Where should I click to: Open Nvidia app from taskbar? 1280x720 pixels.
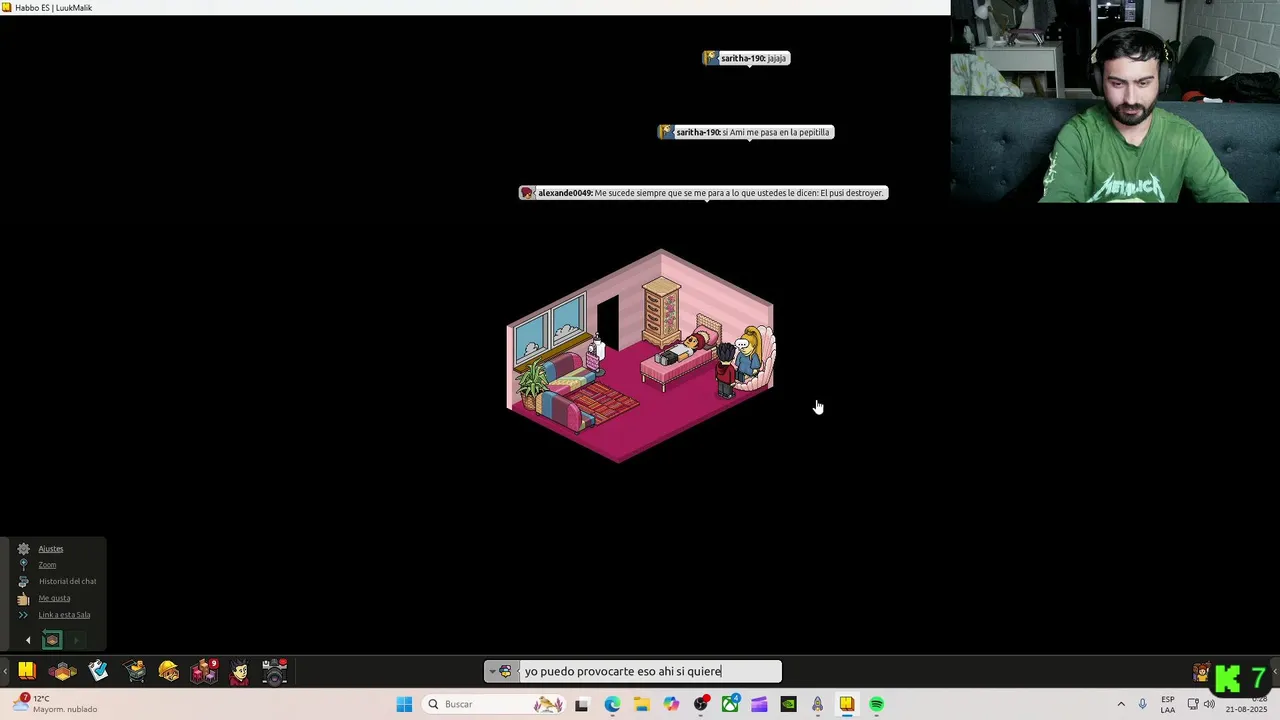(788, 704)
